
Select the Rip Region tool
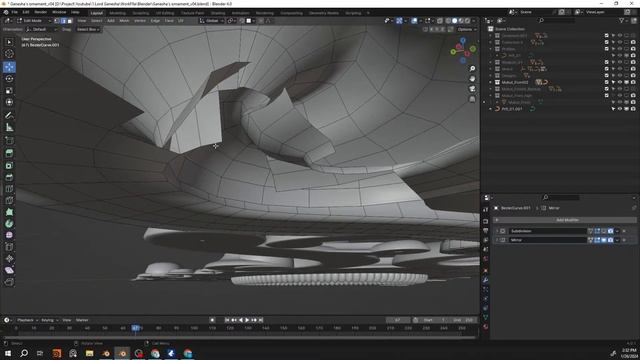9,282
